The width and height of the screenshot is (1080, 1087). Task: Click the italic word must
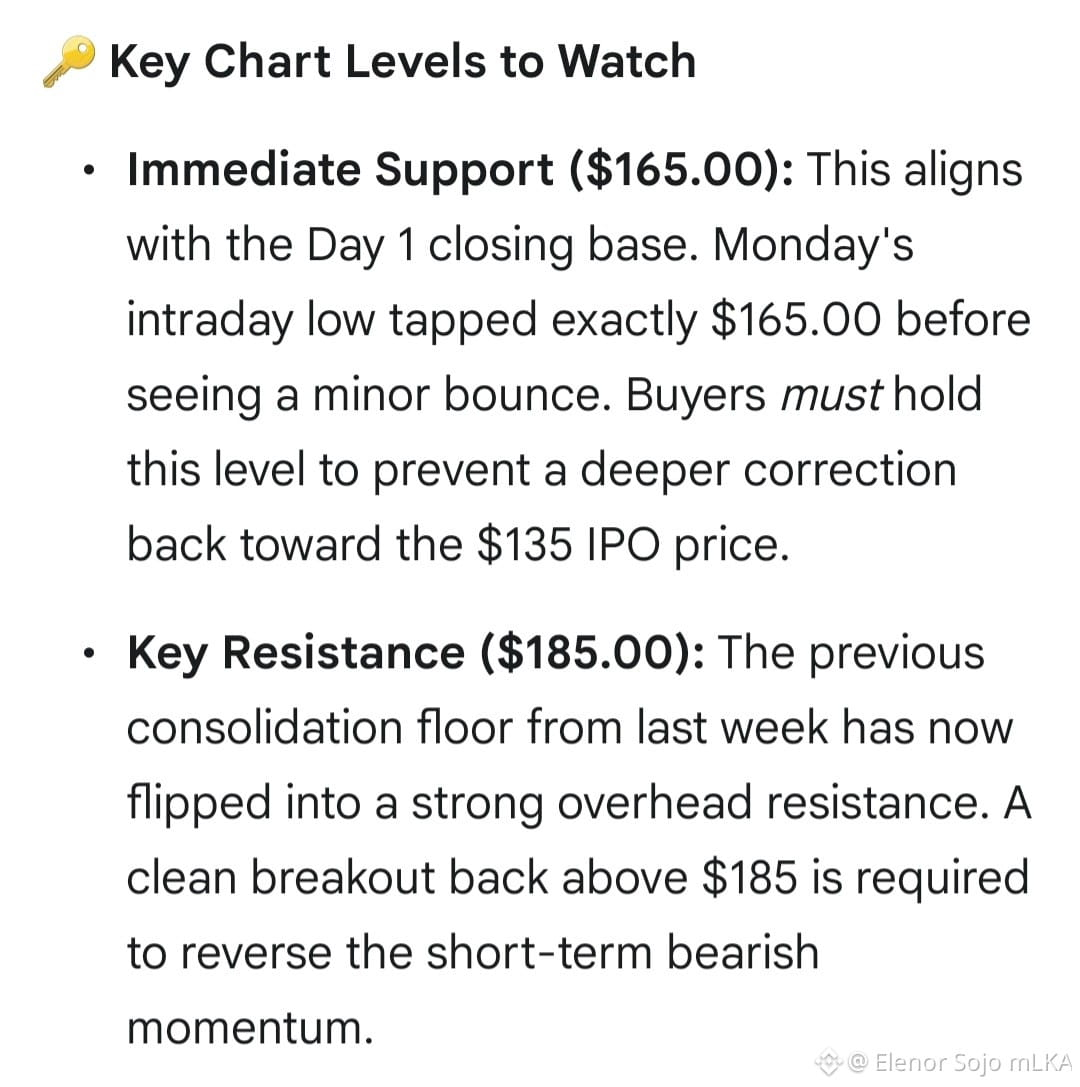pyautogui.click(x=832, y=395)
